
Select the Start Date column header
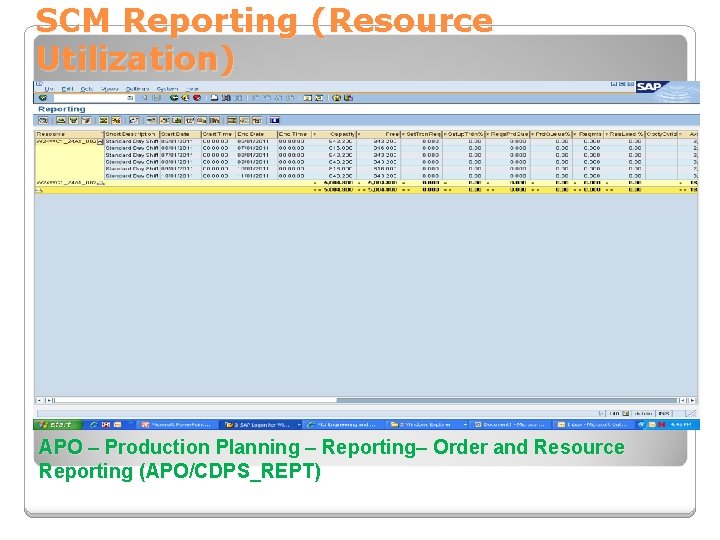point(180,134)
